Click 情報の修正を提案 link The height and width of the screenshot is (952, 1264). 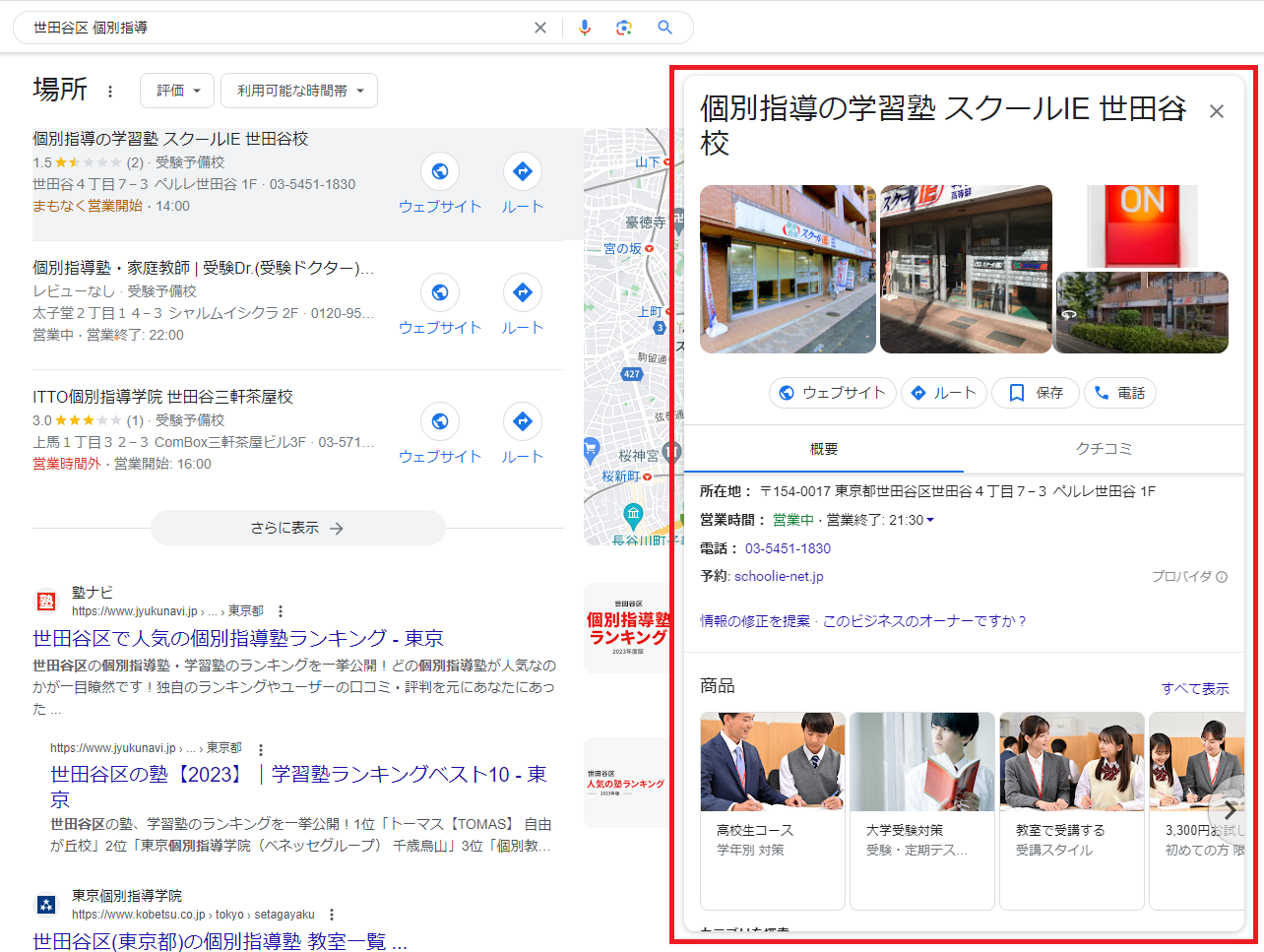pos(755,621)
